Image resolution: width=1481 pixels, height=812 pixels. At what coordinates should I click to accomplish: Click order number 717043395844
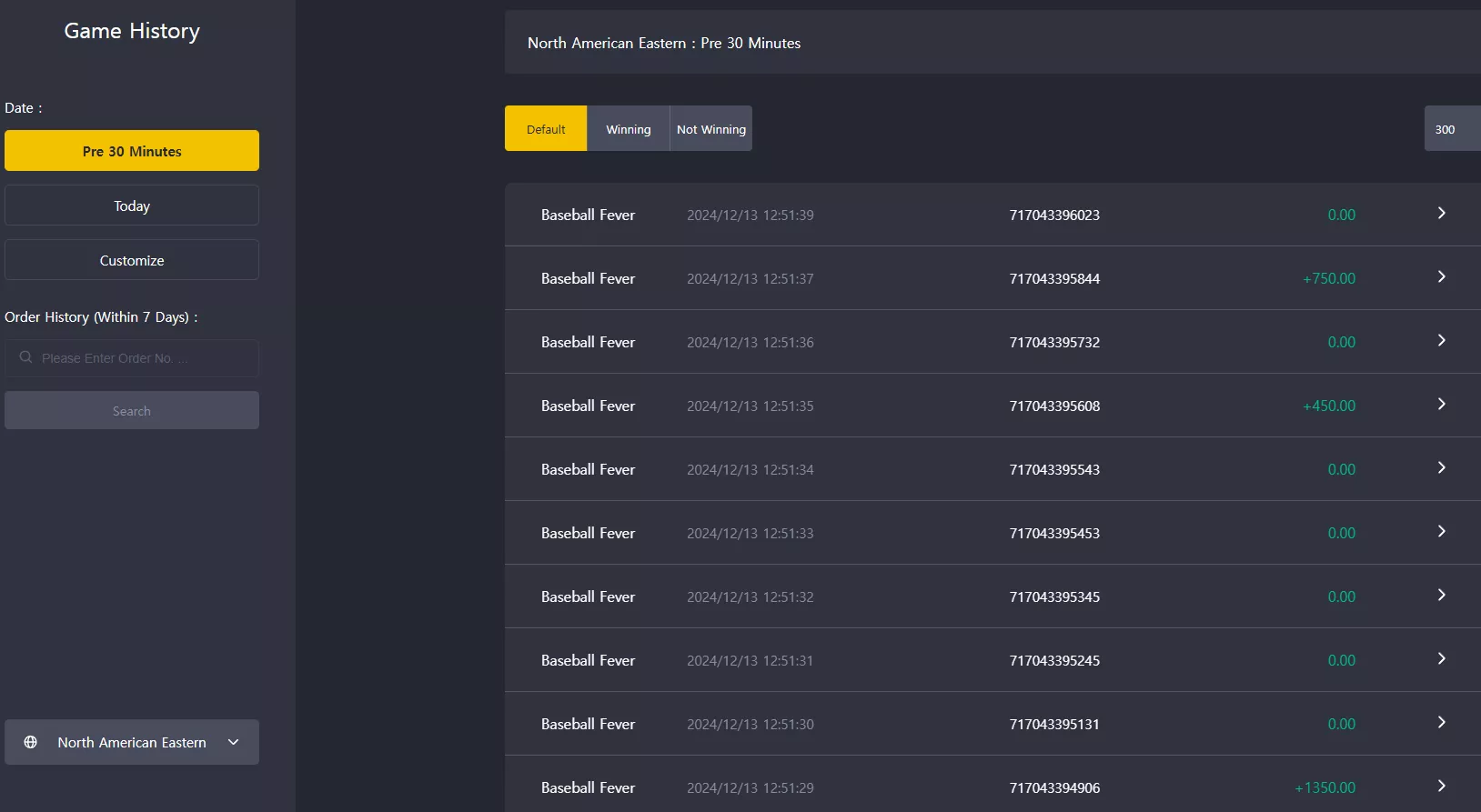pos(1054,278)
